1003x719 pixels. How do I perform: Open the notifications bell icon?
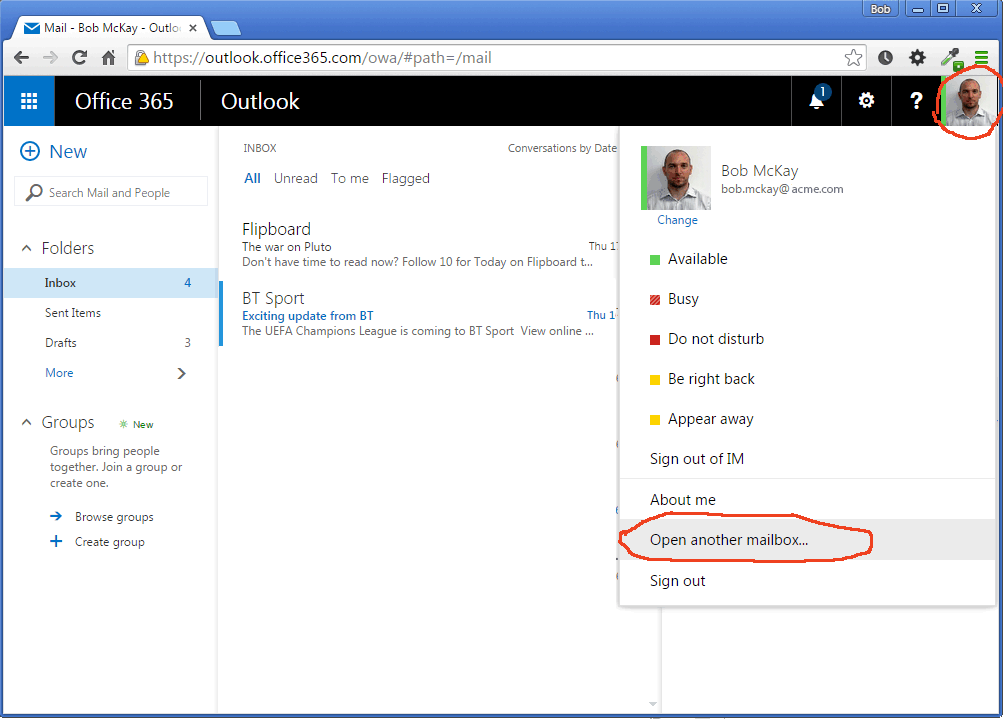[817, 100]
